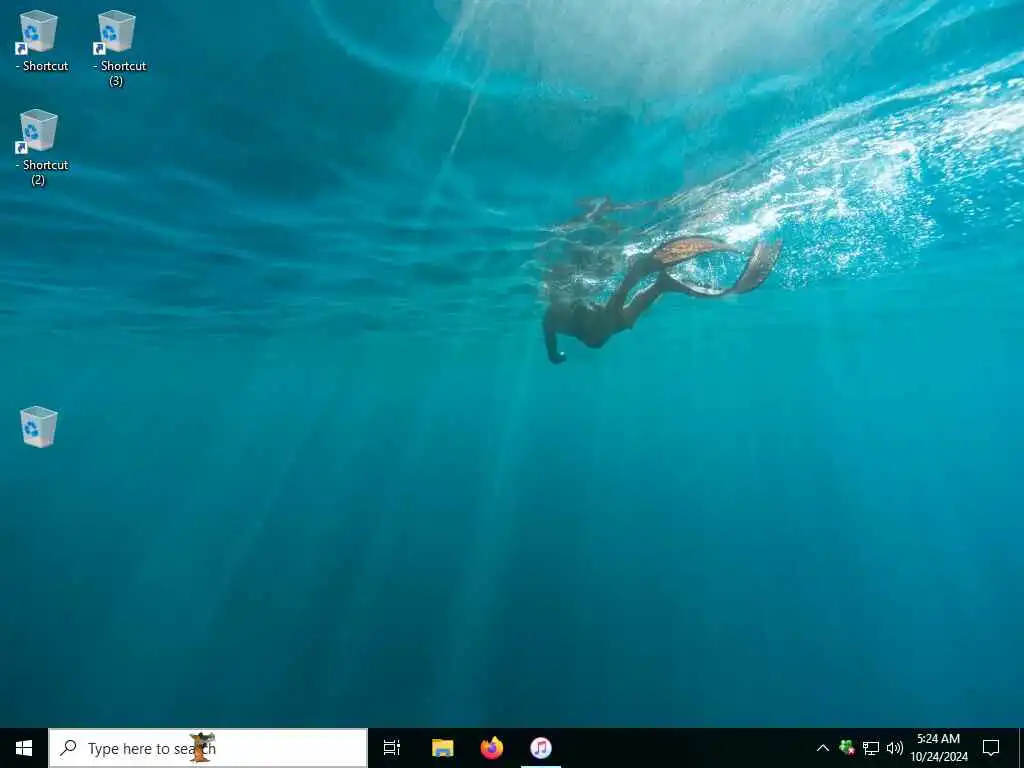Click the Show Desktop strip
Viewport: 1024px width, 768px height.
tap(1021, 748)
